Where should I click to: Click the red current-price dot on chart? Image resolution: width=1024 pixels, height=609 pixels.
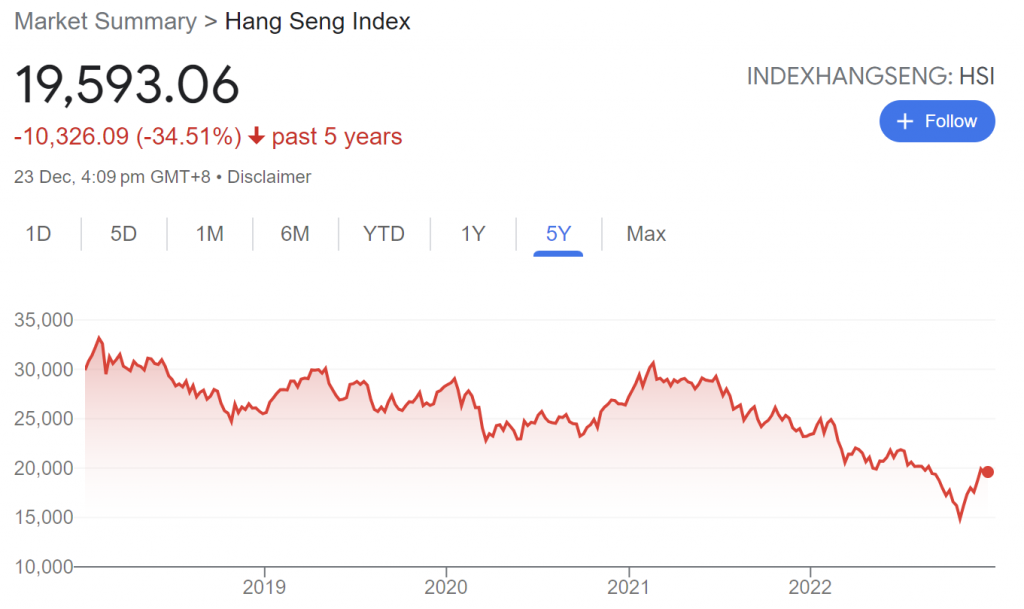(x=987, y=472)
